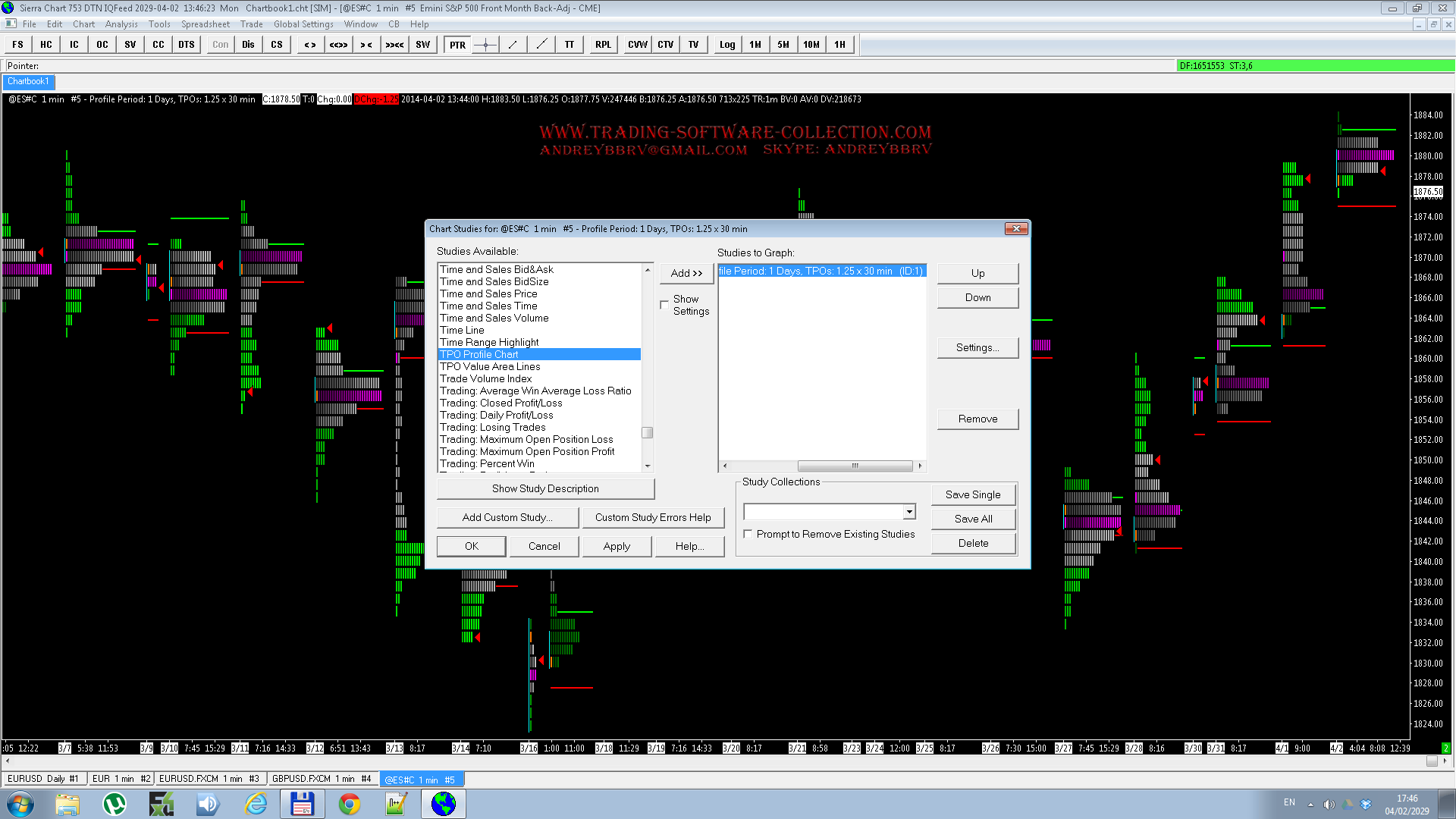Toggle the Show Settings checkbox
This screenshot has width=1456, height=819.
pyautogui.click(x=664, y=305)
